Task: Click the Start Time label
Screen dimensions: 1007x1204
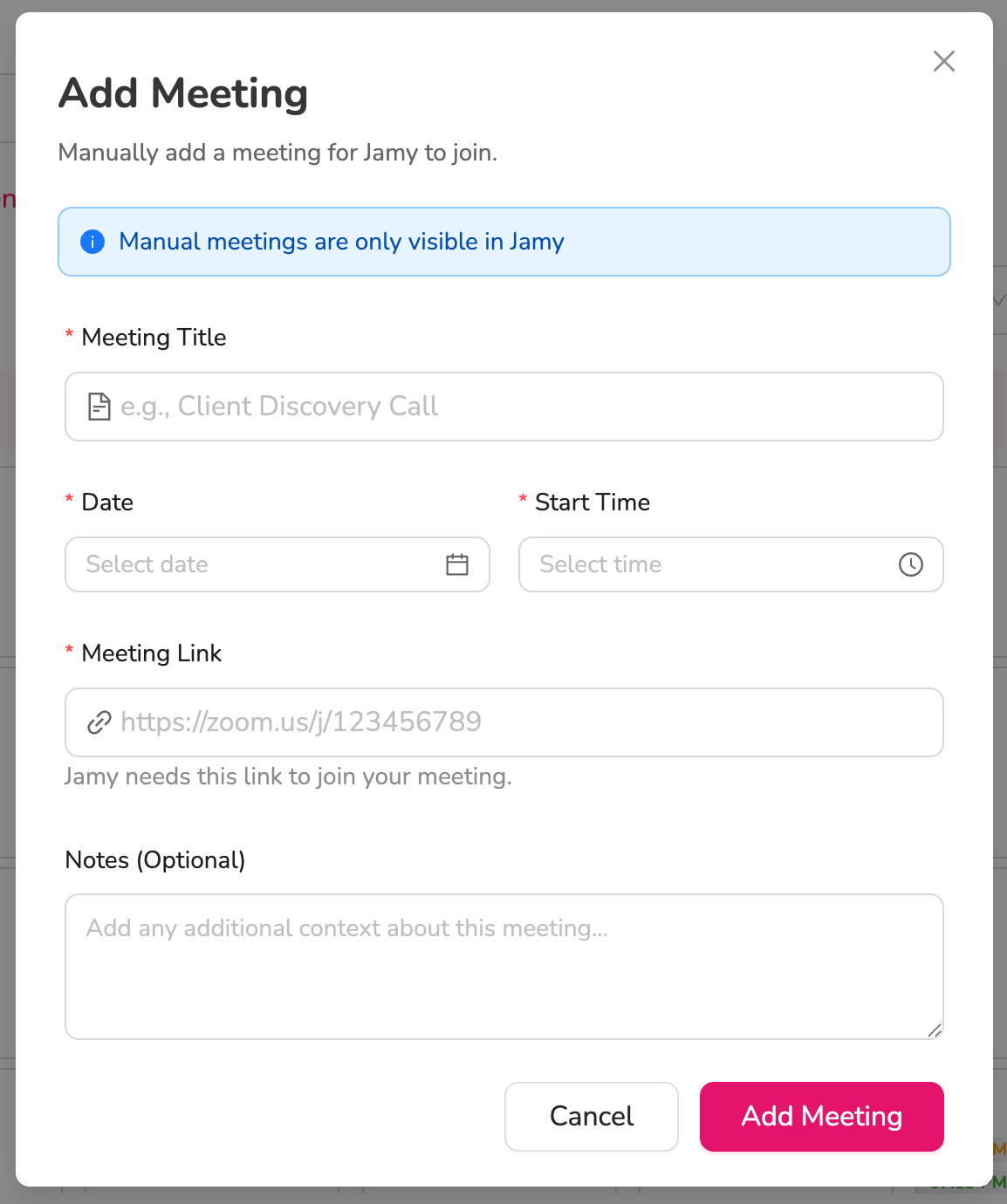Action: click(x=593, y=503)
